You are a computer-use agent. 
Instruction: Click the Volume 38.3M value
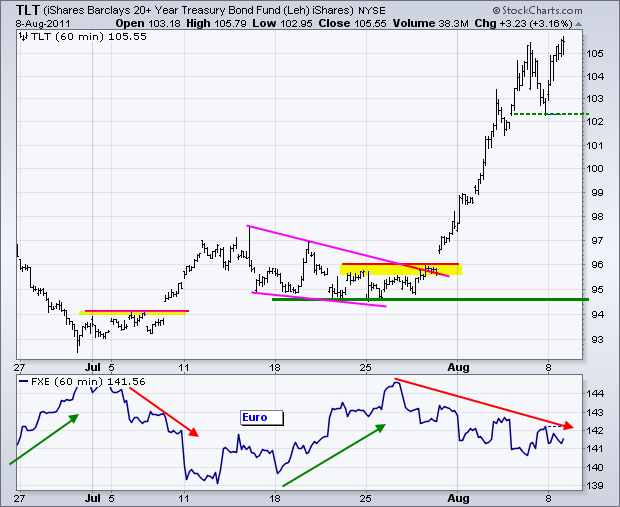tap(430, 23)
